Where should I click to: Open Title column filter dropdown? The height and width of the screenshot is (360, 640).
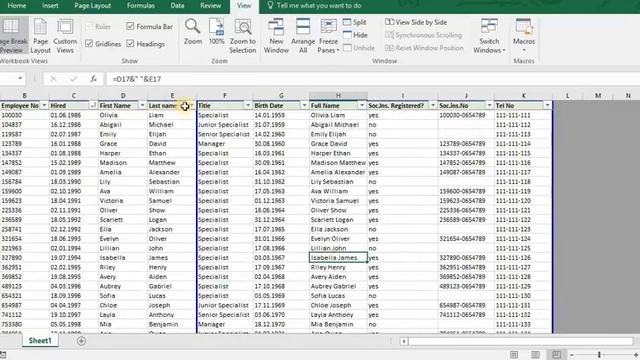248,106
